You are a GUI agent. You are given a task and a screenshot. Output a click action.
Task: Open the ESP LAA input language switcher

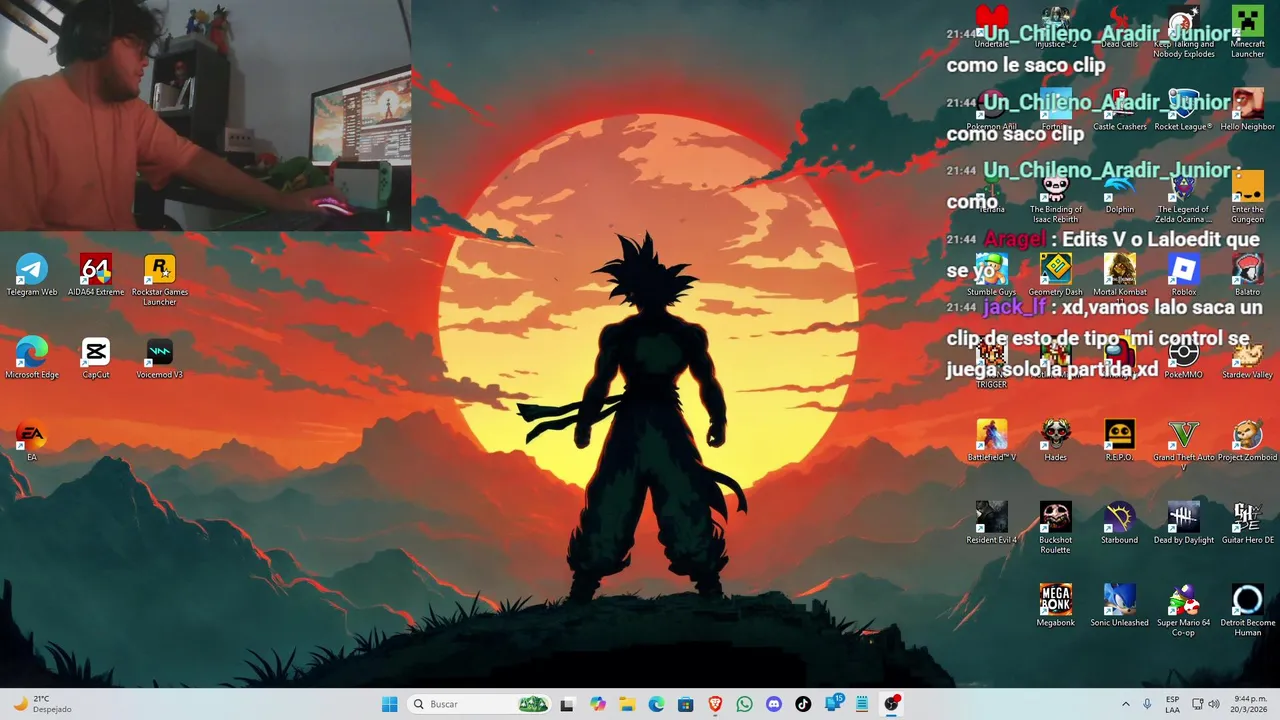tap(1172, 704)
